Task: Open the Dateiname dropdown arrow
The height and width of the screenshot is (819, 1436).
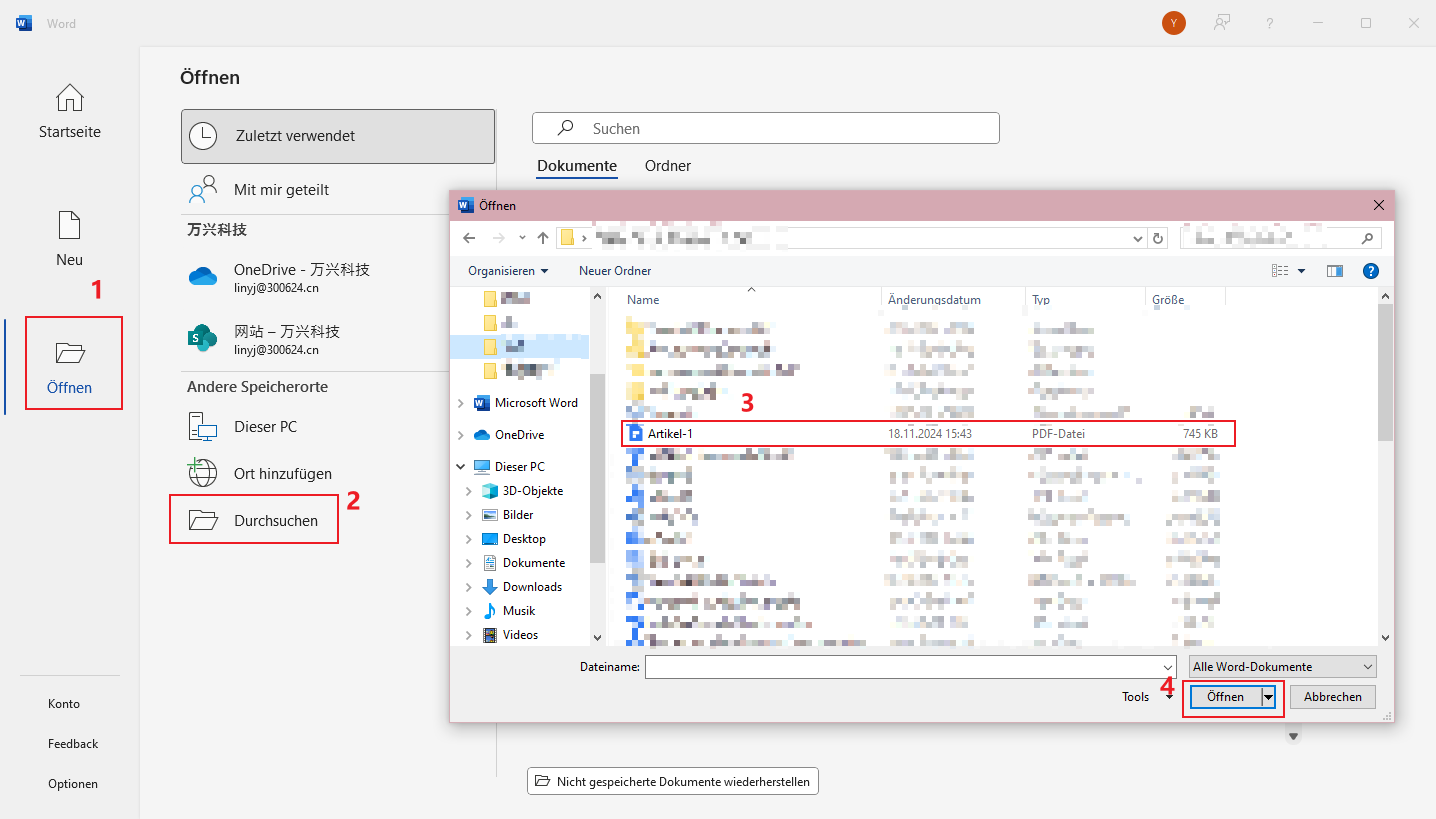Action: click(x=1168, y=667)
